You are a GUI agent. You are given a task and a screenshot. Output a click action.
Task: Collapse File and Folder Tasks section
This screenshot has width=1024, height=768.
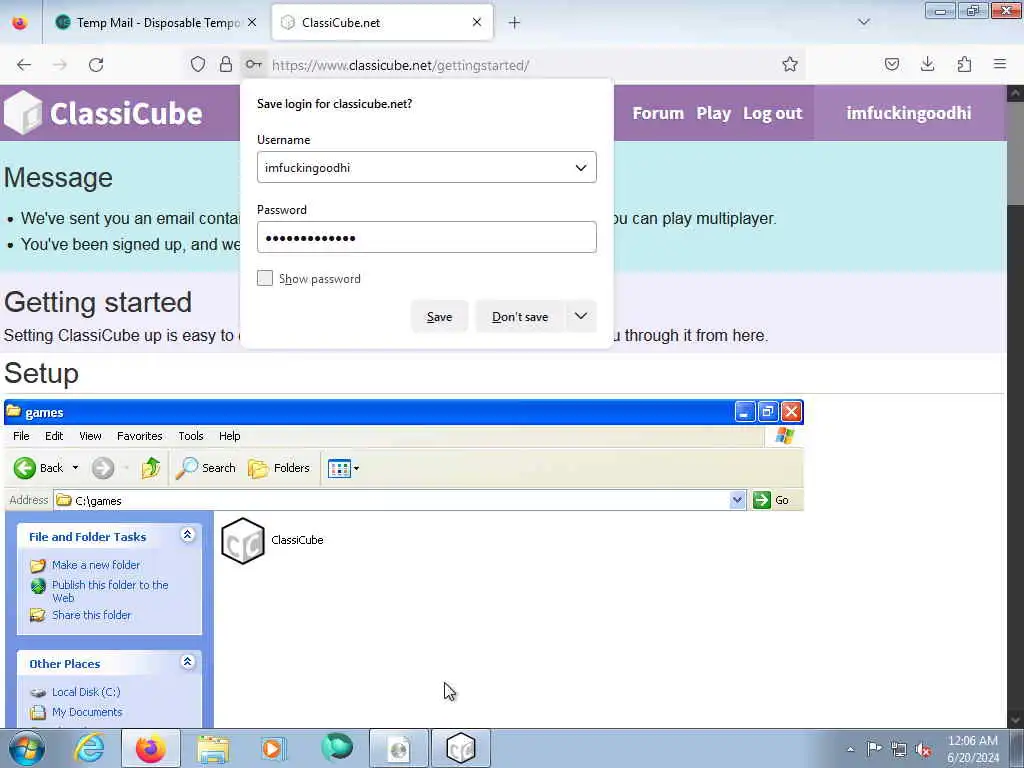tap(187, 536)
